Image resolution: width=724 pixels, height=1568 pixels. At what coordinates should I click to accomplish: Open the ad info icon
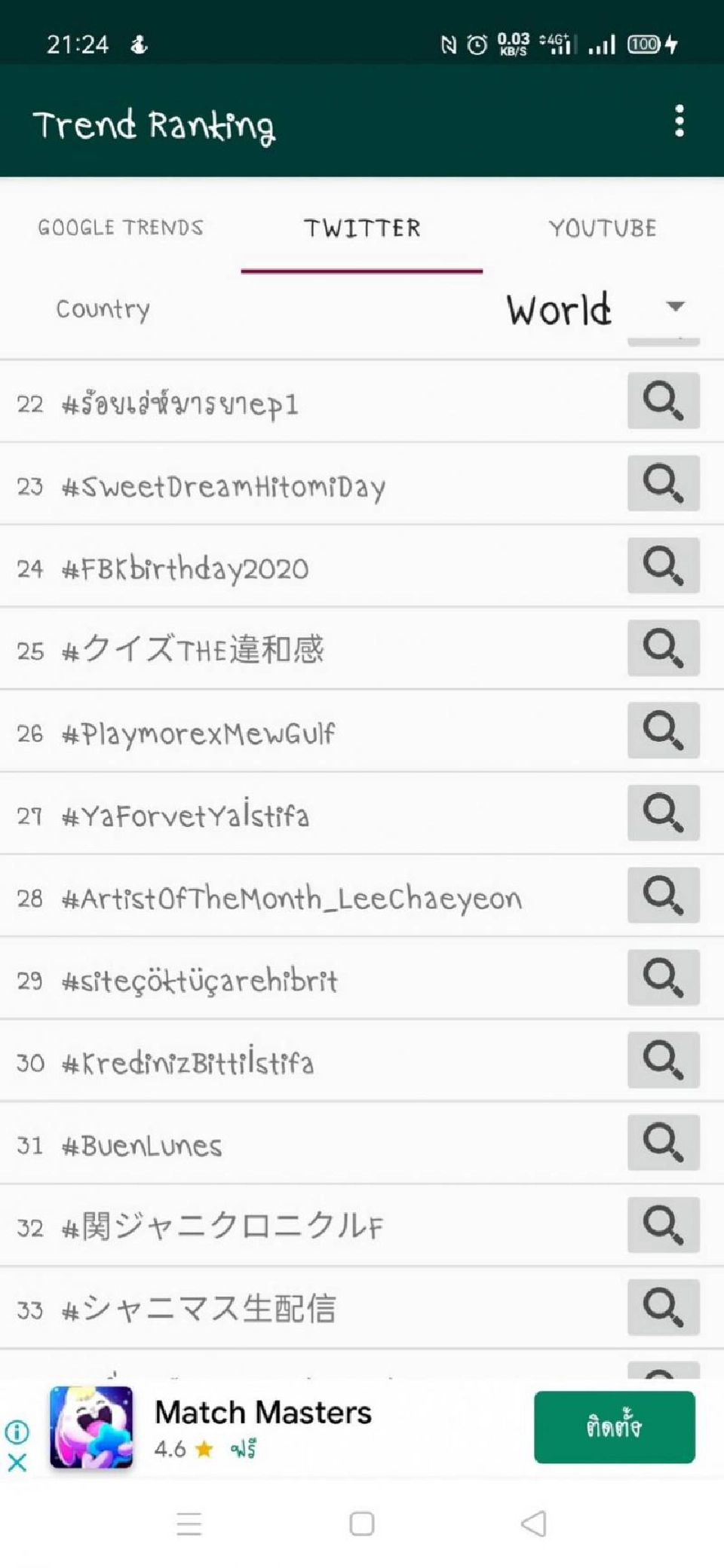pyautogui.click(x=17, y=1431)
